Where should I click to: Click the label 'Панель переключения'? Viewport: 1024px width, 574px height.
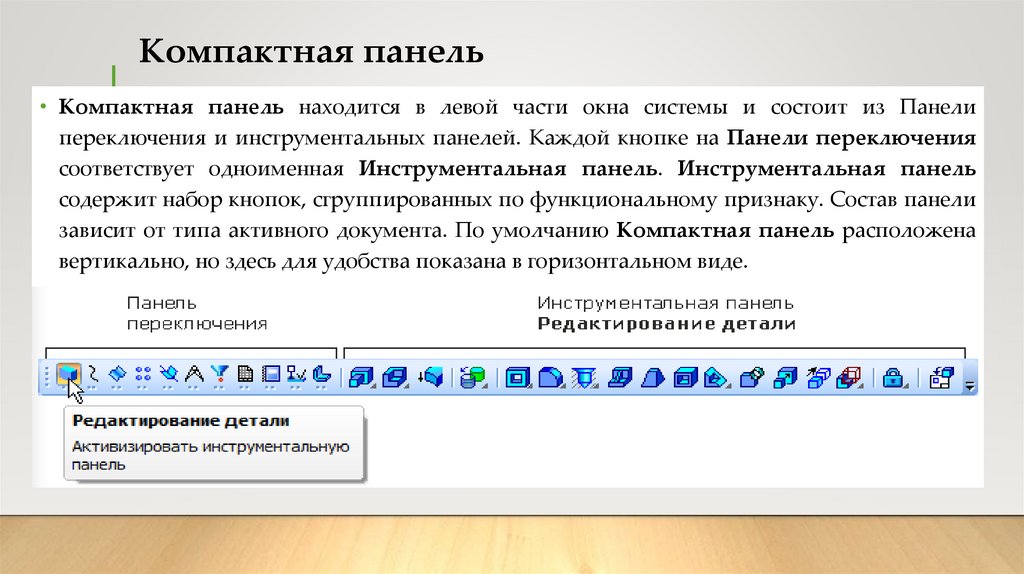click(x=197, y=313)
